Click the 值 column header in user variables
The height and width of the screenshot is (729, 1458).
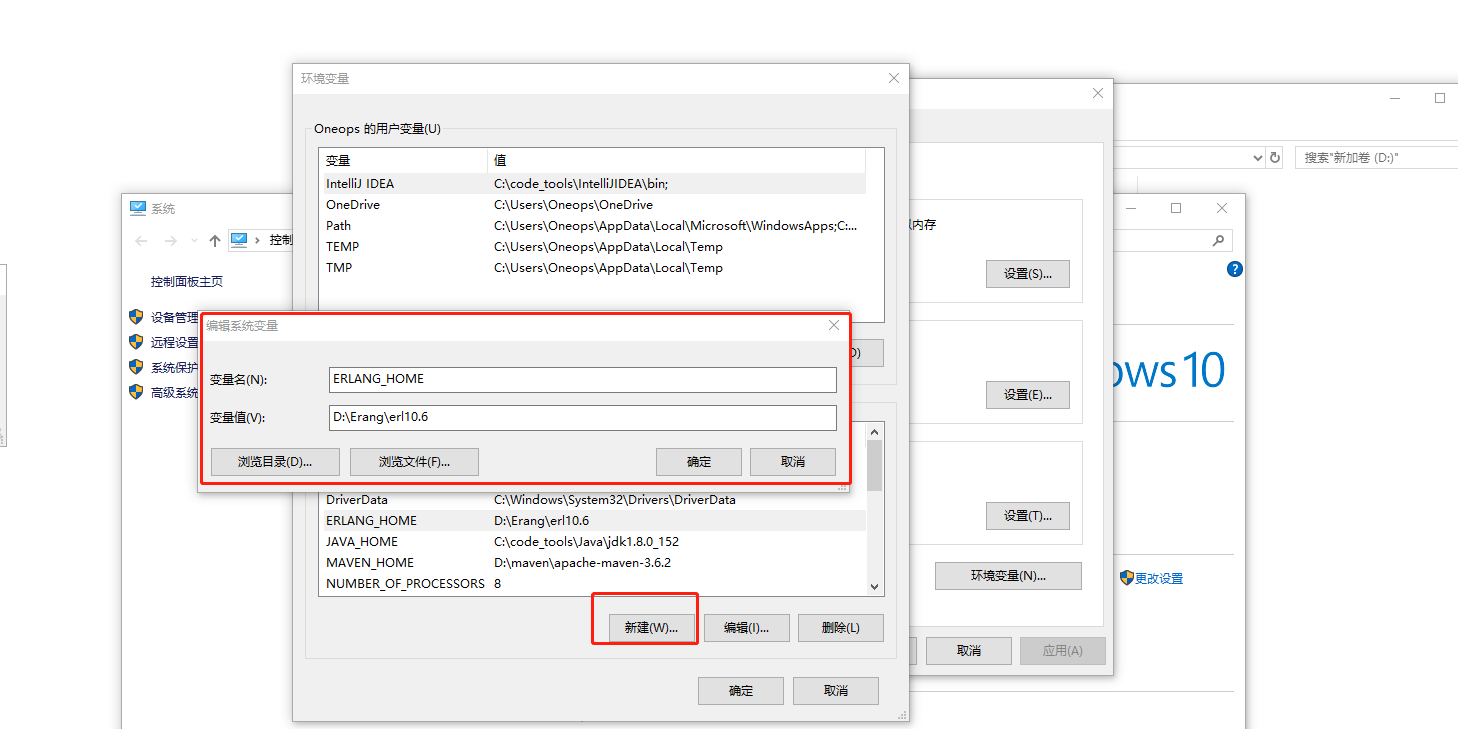pos(676,161)
